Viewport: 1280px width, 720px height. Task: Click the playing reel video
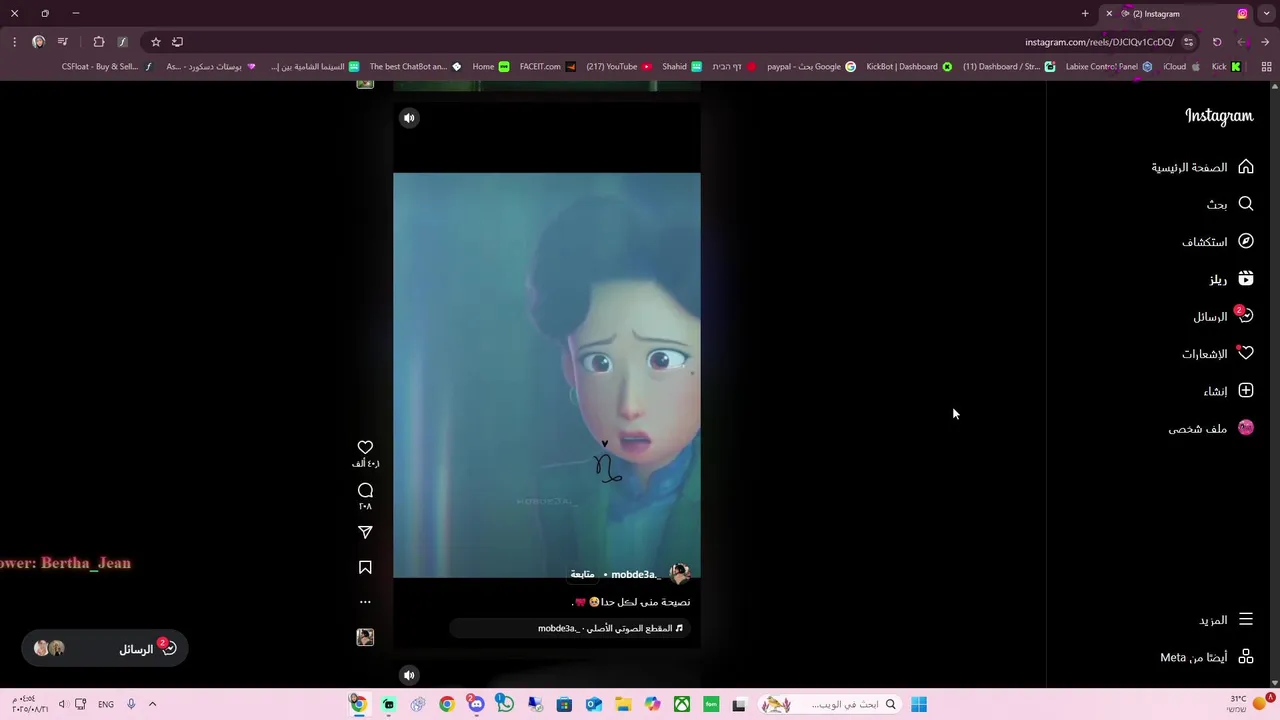click(547, 375)
